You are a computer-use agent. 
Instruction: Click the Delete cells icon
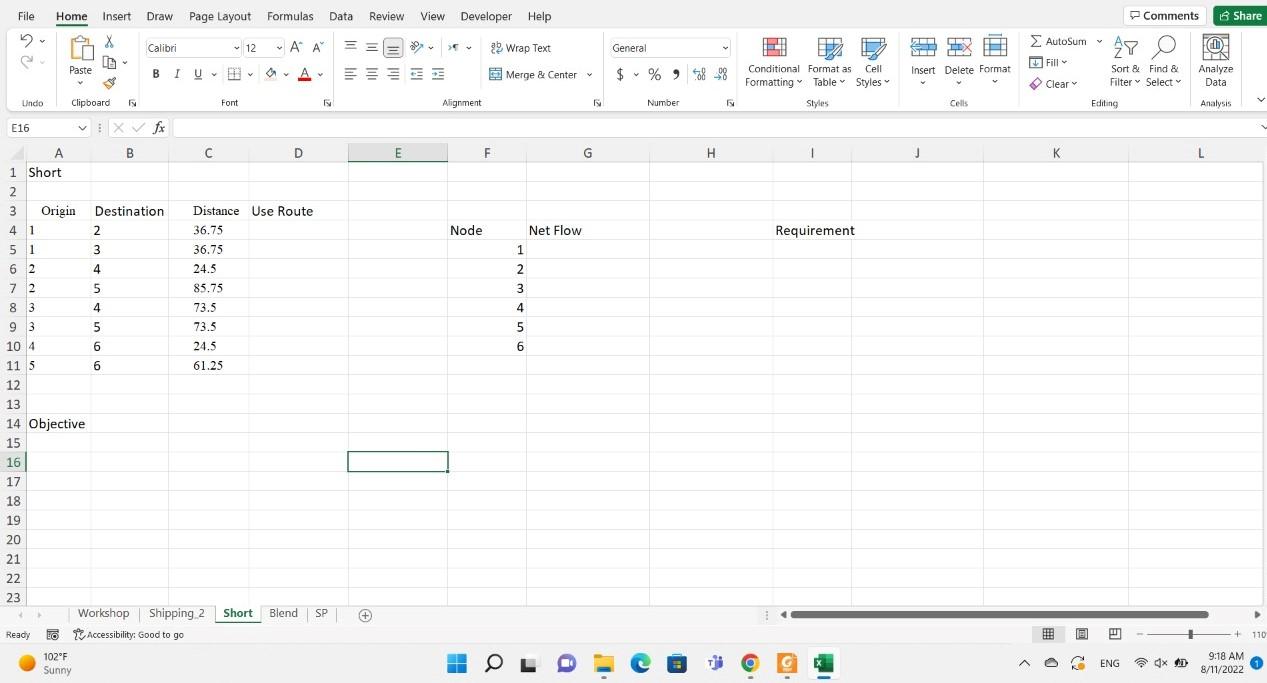(x=959, y=48)
